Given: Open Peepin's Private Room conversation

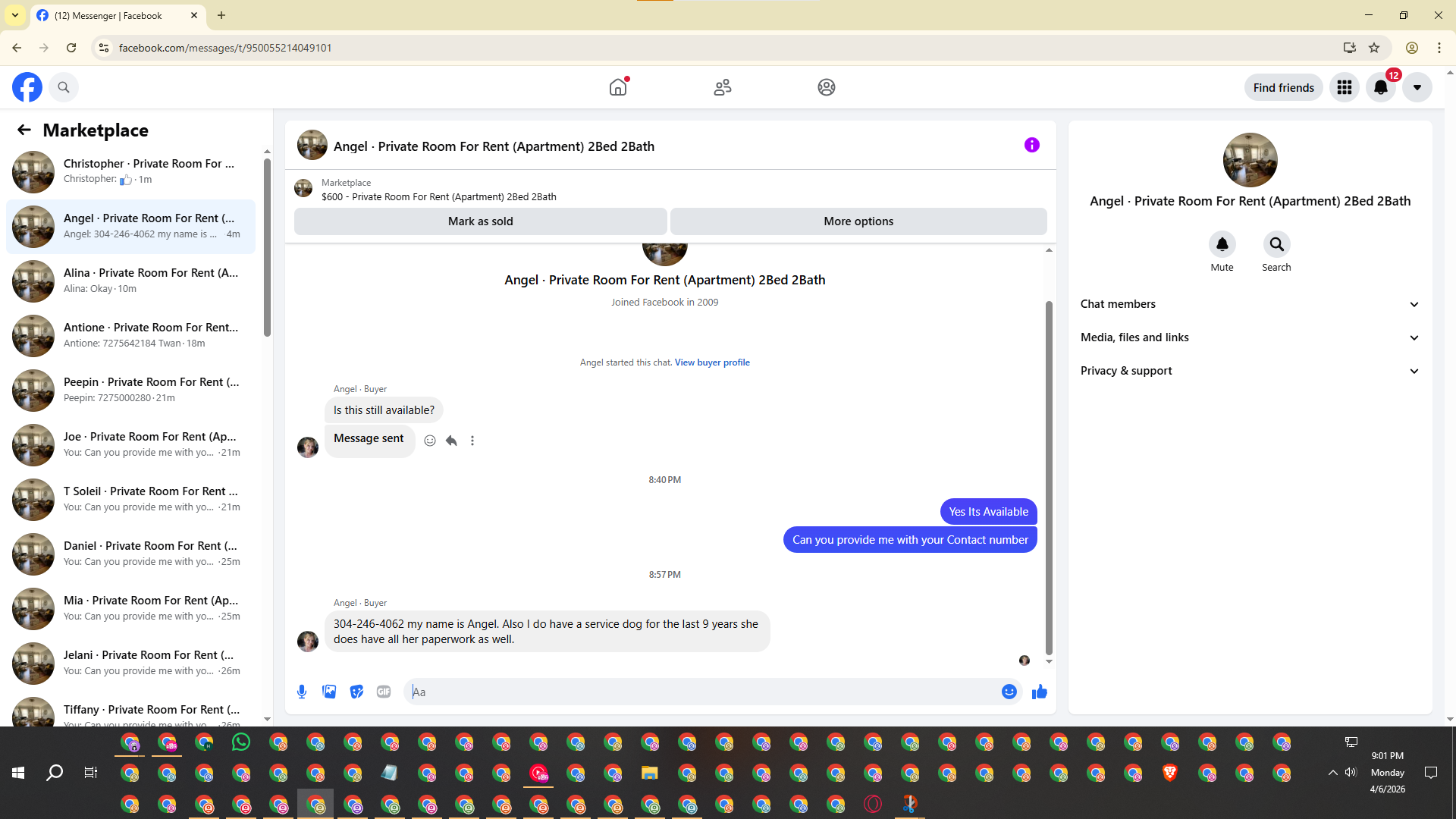Looking at the screenshot, I should (x=130, y=391).
